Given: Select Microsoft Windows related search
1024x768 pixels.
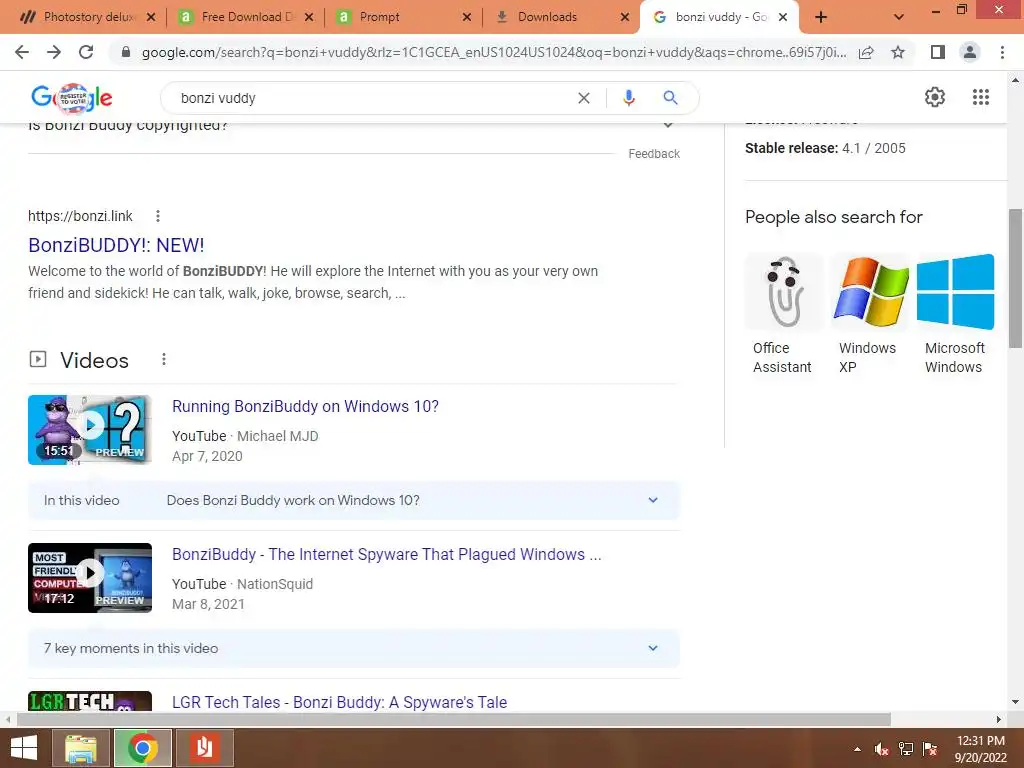Looking at the screenshot, I should pos(955,314).
